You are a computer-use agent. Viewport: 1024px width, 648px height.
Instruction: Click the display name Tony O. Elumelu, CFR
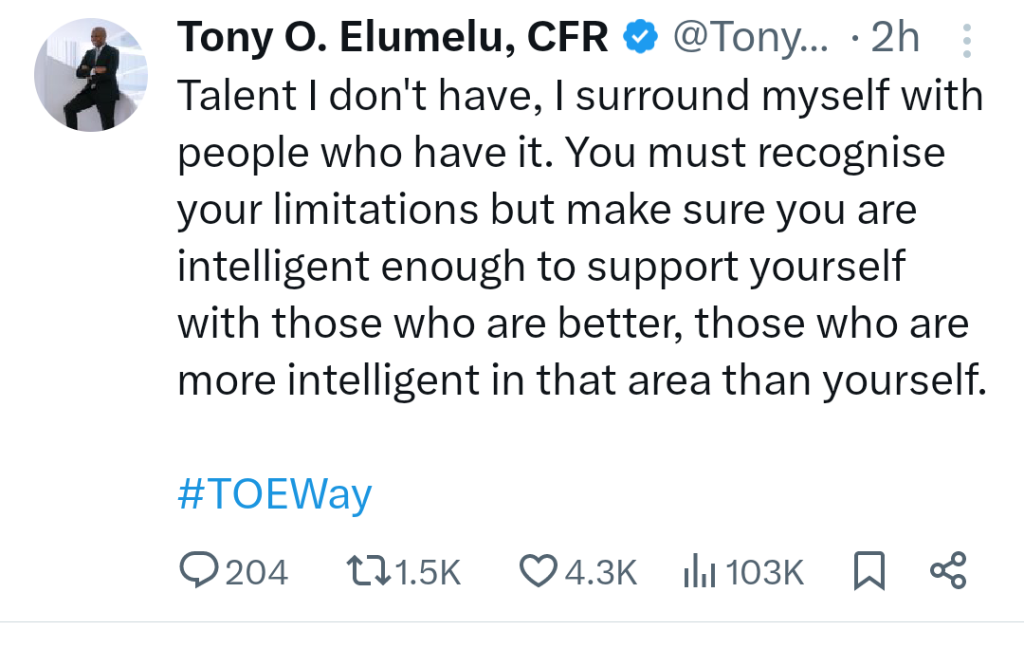point(393,39)
